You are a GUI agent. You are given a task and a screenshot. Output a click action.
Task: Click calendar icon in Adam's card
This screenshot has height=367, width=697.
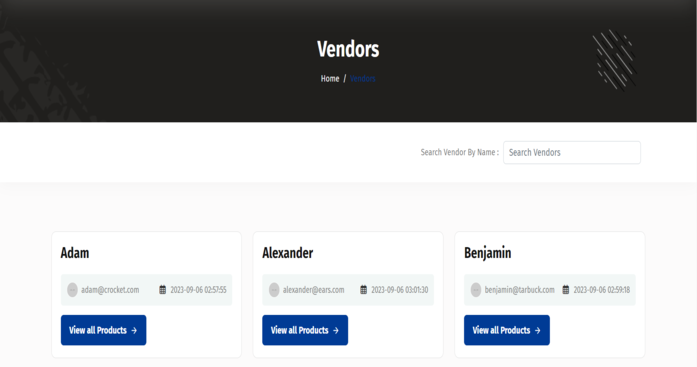pos(163,290)
